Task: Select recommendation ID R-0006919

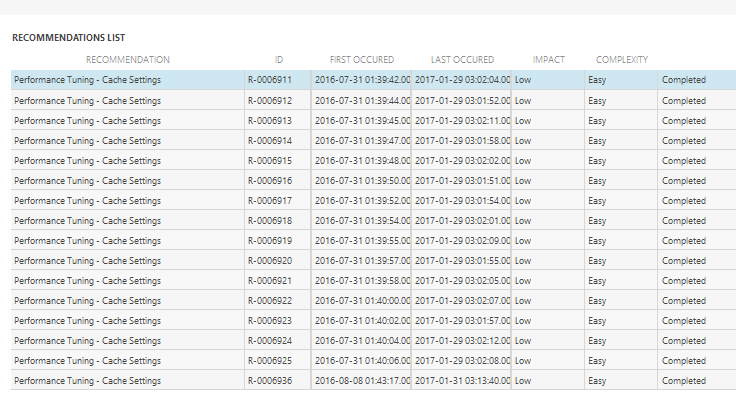Action: tap(270, 241)
